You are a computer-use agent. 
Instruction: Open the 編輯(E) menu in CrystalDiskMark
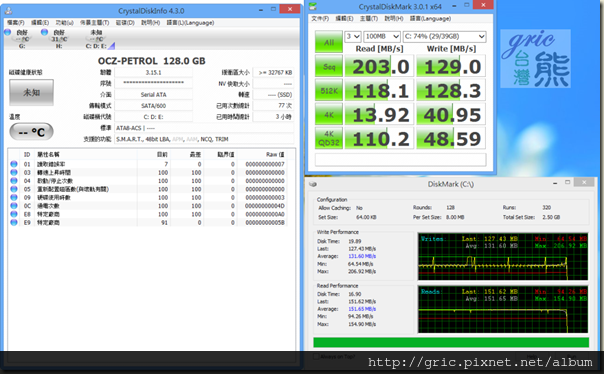tap(344, 18)
